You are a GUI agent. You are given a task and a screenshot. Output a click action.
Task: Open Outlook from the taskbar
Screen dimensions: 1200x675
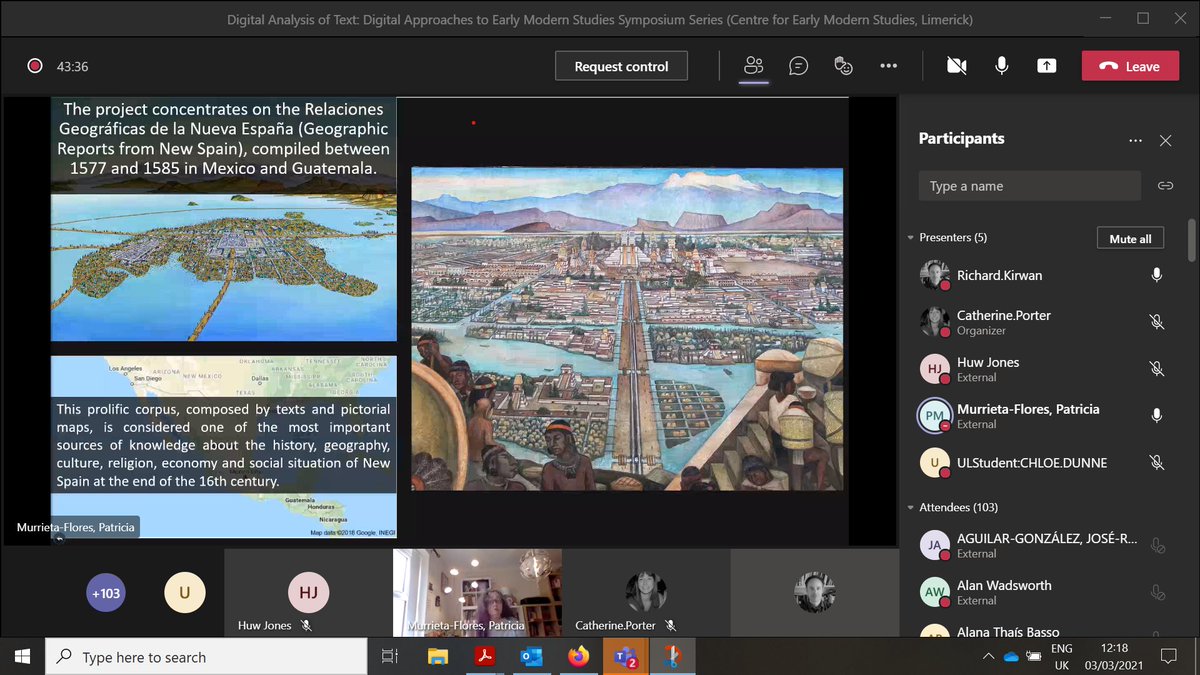click(x=532, y=657)
